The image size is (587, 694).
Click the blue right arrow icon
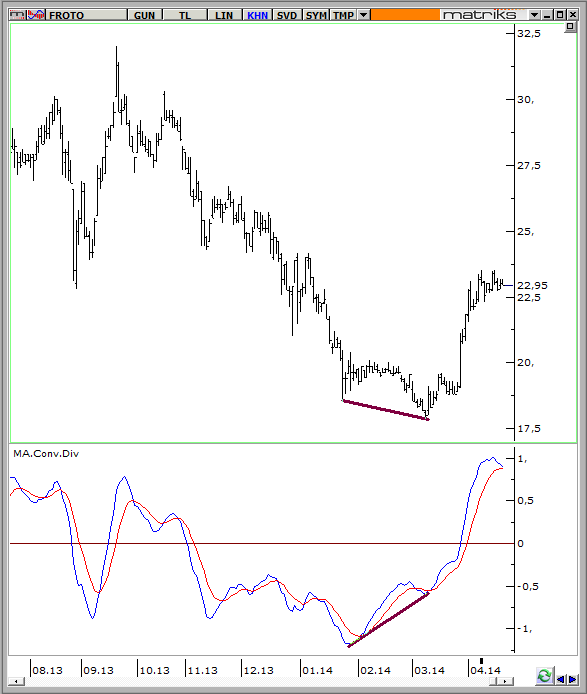[572, 679]
